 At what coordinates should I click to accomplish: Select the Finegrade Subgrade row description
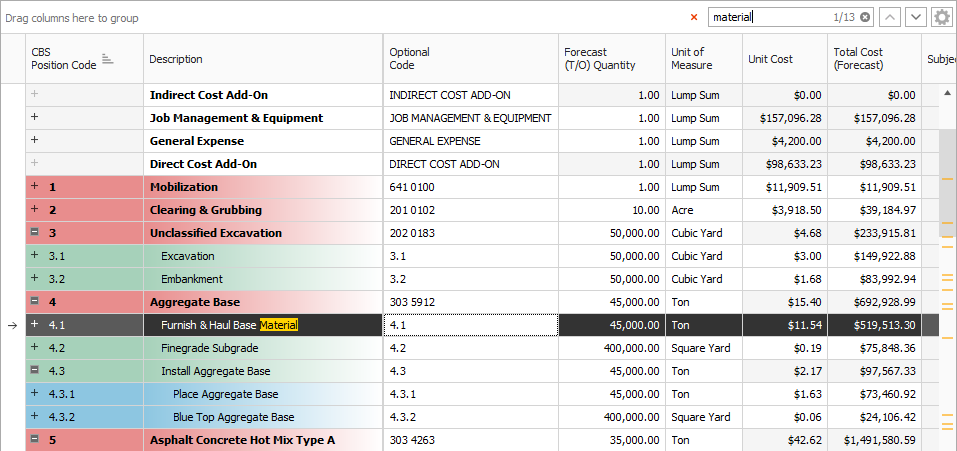pos(209,348)
